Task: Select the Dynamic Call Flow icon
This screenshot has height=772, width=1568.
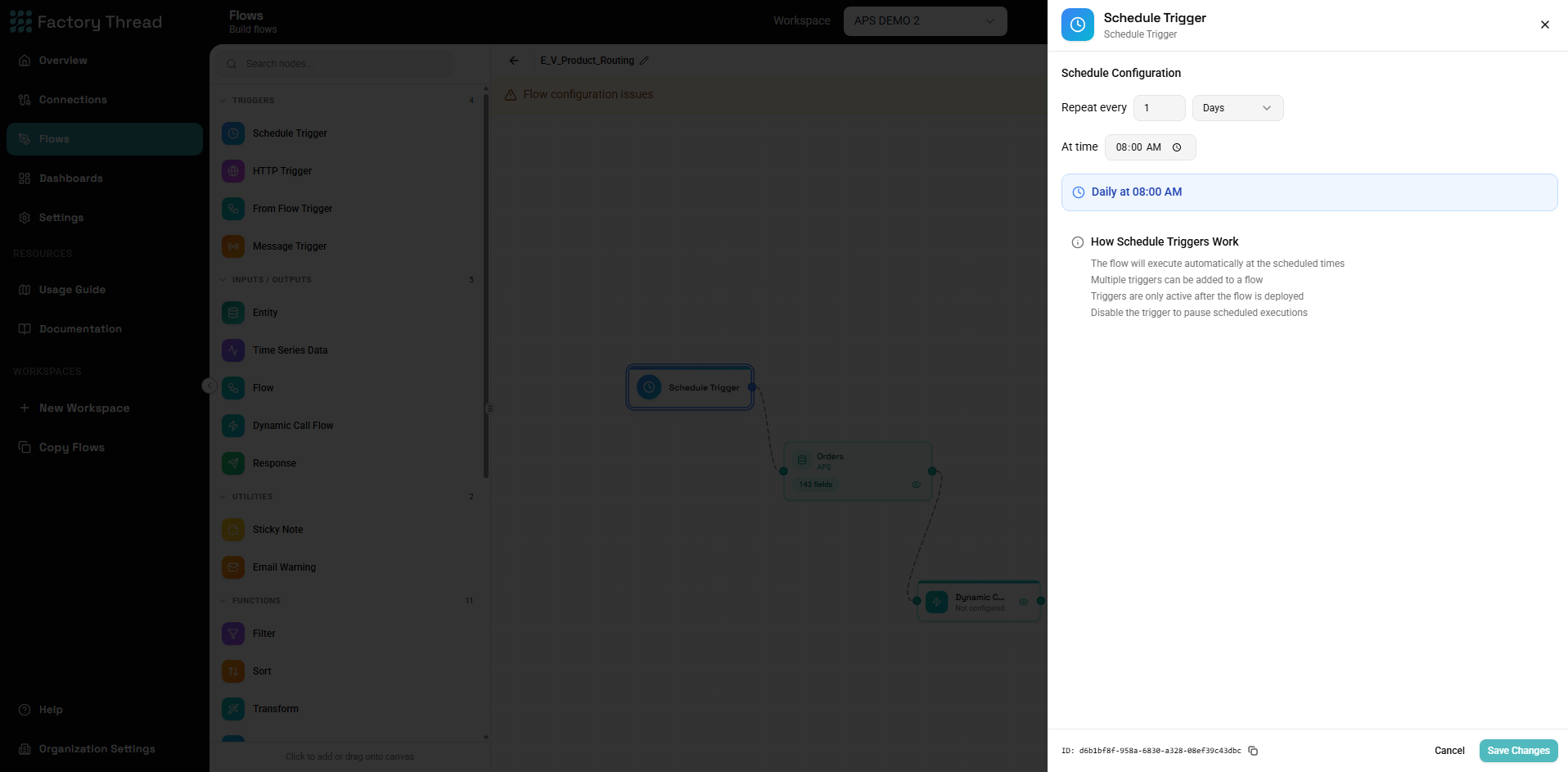Action: pos(233,426)
